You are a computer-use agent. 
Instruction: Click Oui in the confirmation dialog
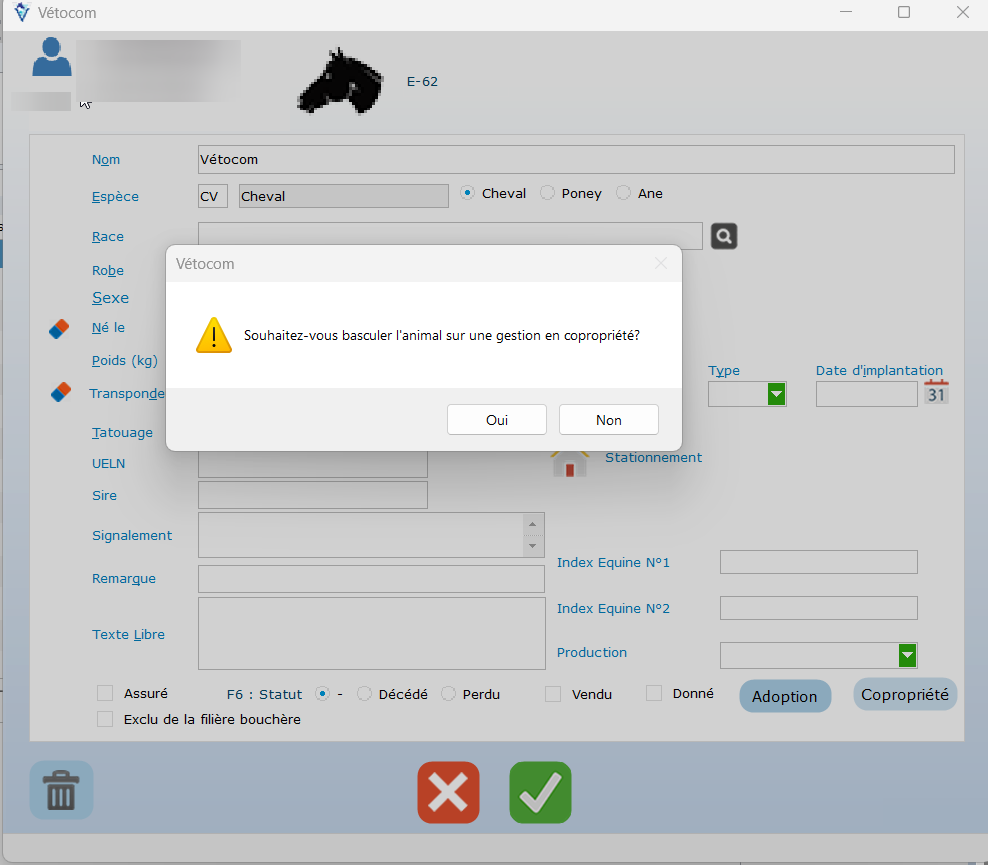[x=497, y=420]
